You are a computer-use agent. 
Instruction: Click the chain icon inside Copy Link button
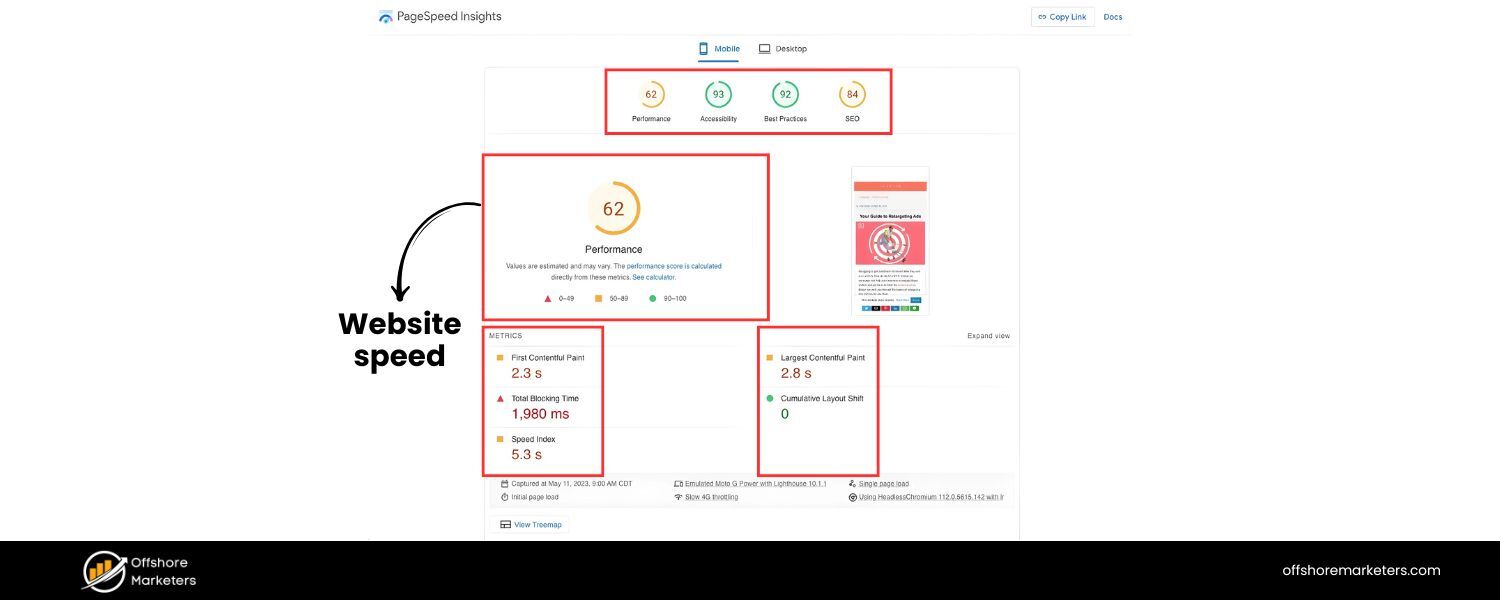1043,16
